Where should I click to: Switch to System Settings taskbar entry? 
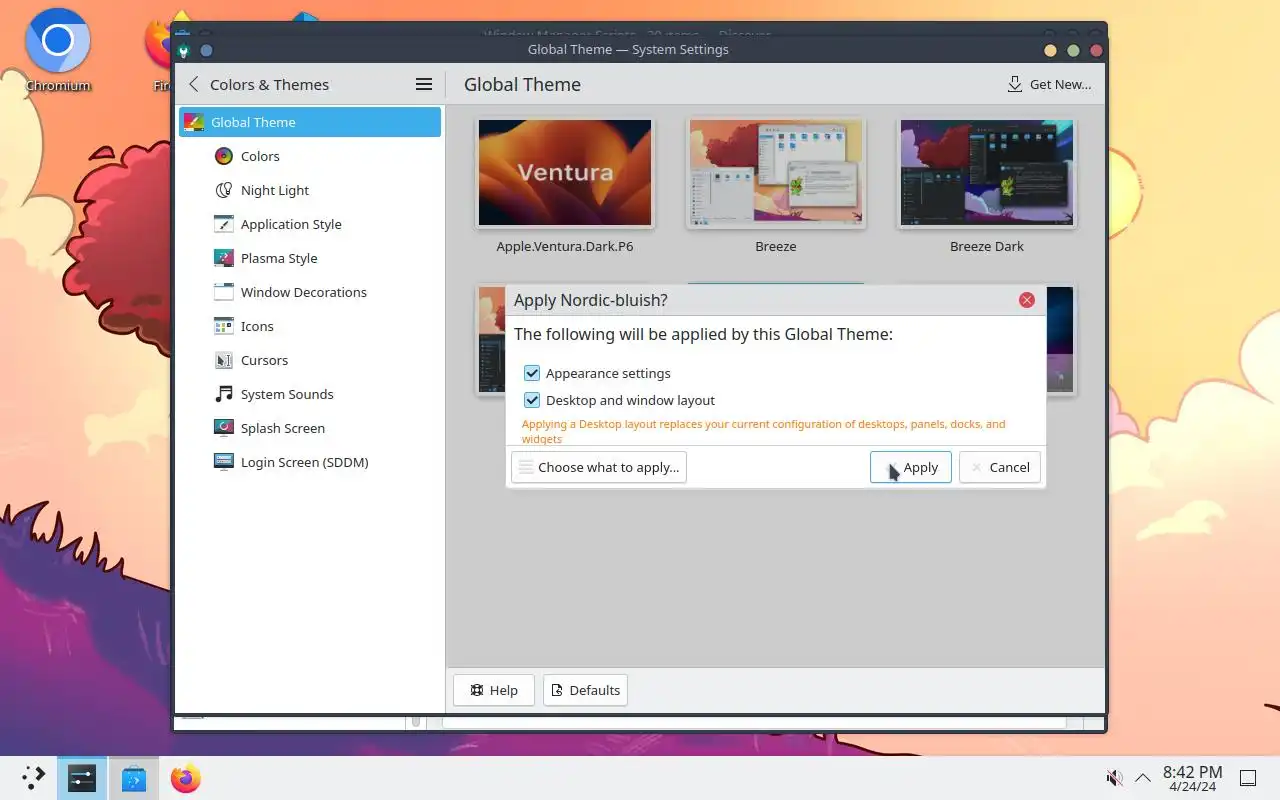pyautogui.click(x=82, y=778)
